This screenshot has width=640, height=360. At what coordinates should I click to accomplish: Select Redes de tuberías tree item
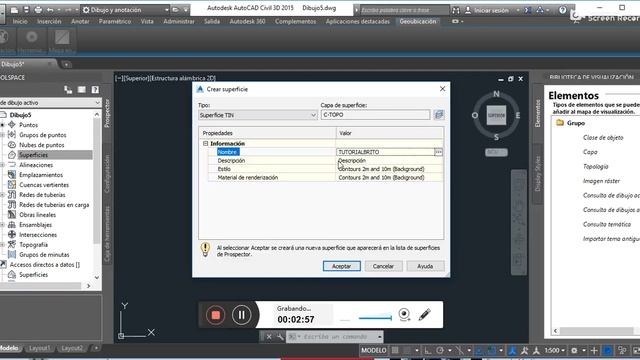42,195
